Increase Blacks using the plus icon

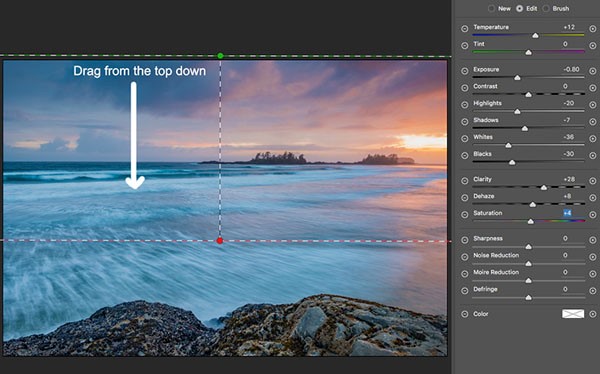click(593, 155)
